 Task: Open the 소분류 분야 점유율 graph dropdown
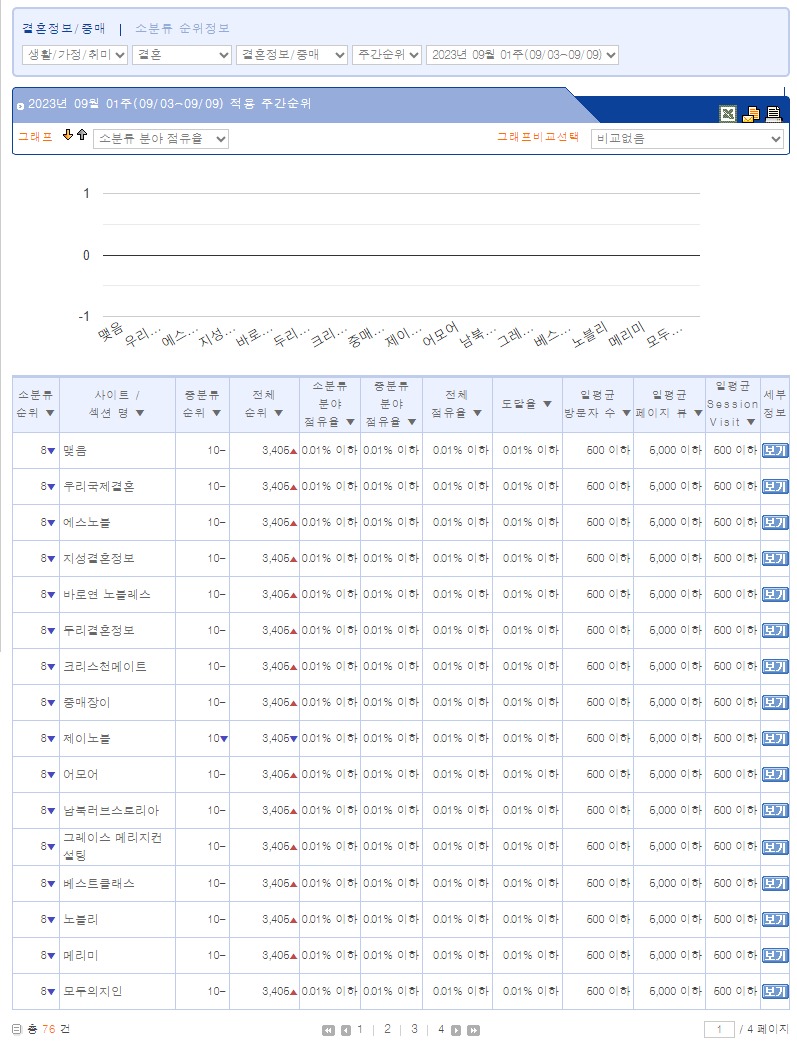160,139
